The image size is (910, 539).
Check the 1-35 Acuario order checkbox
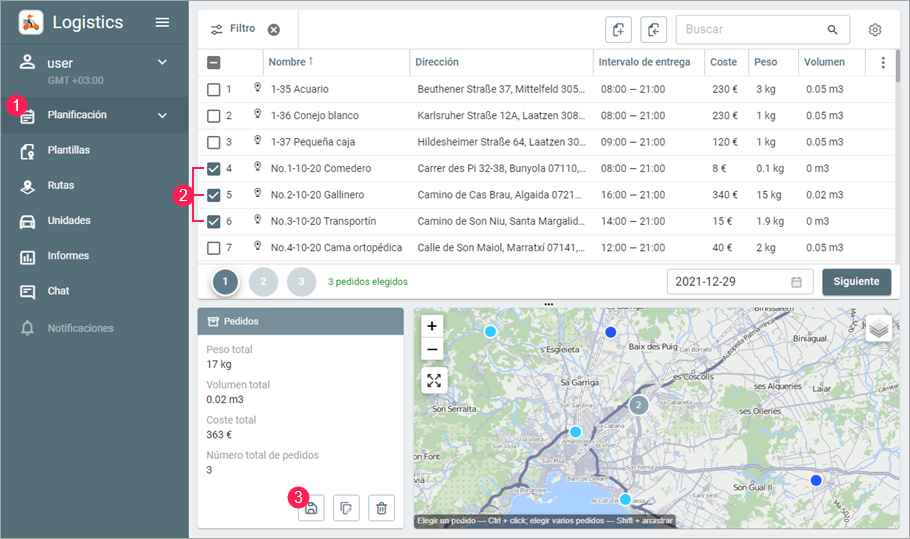[x=214, y=90]
